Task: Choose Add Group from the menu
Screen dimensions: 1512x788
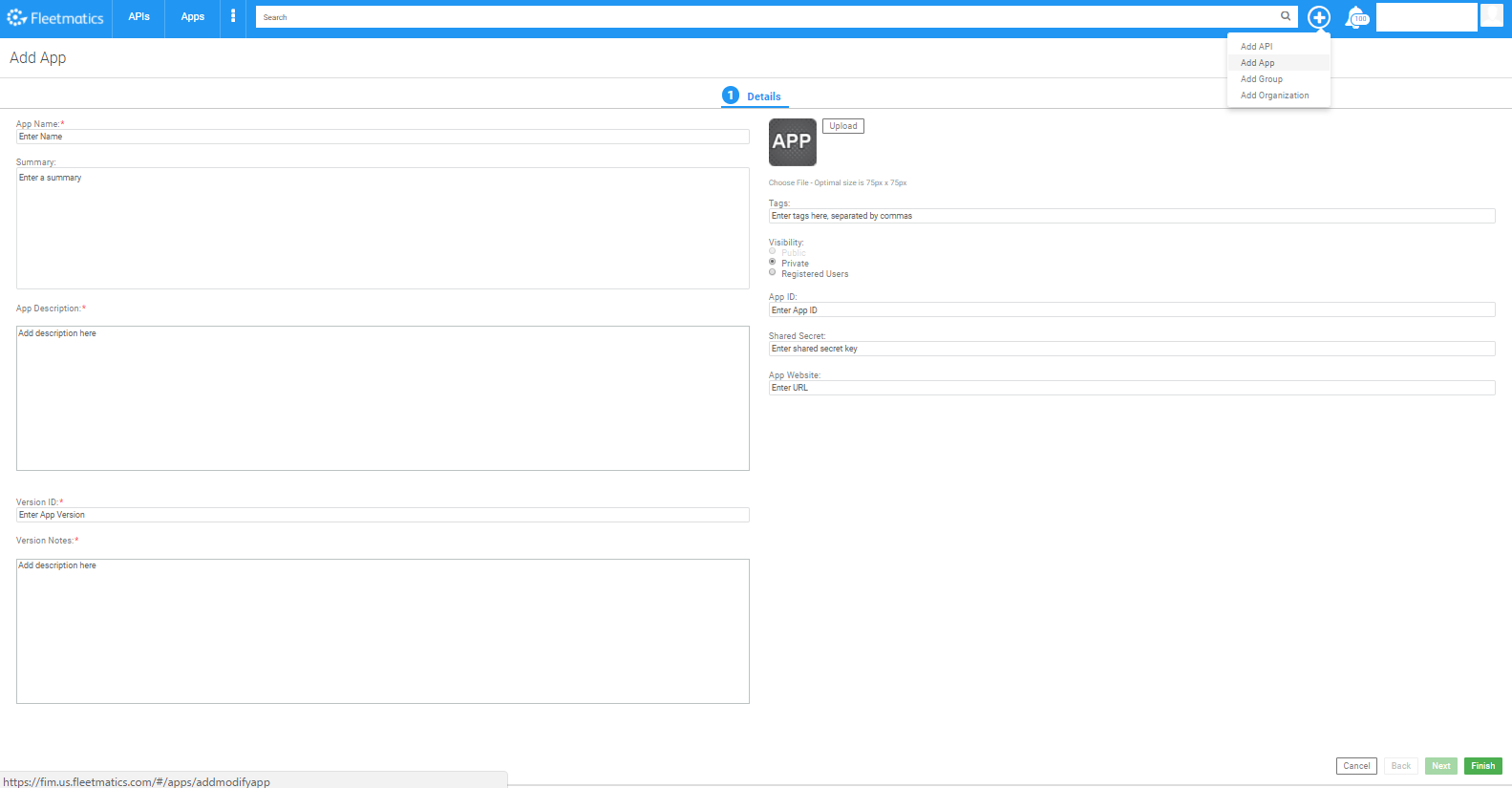Action: (x=1261, y=79)
